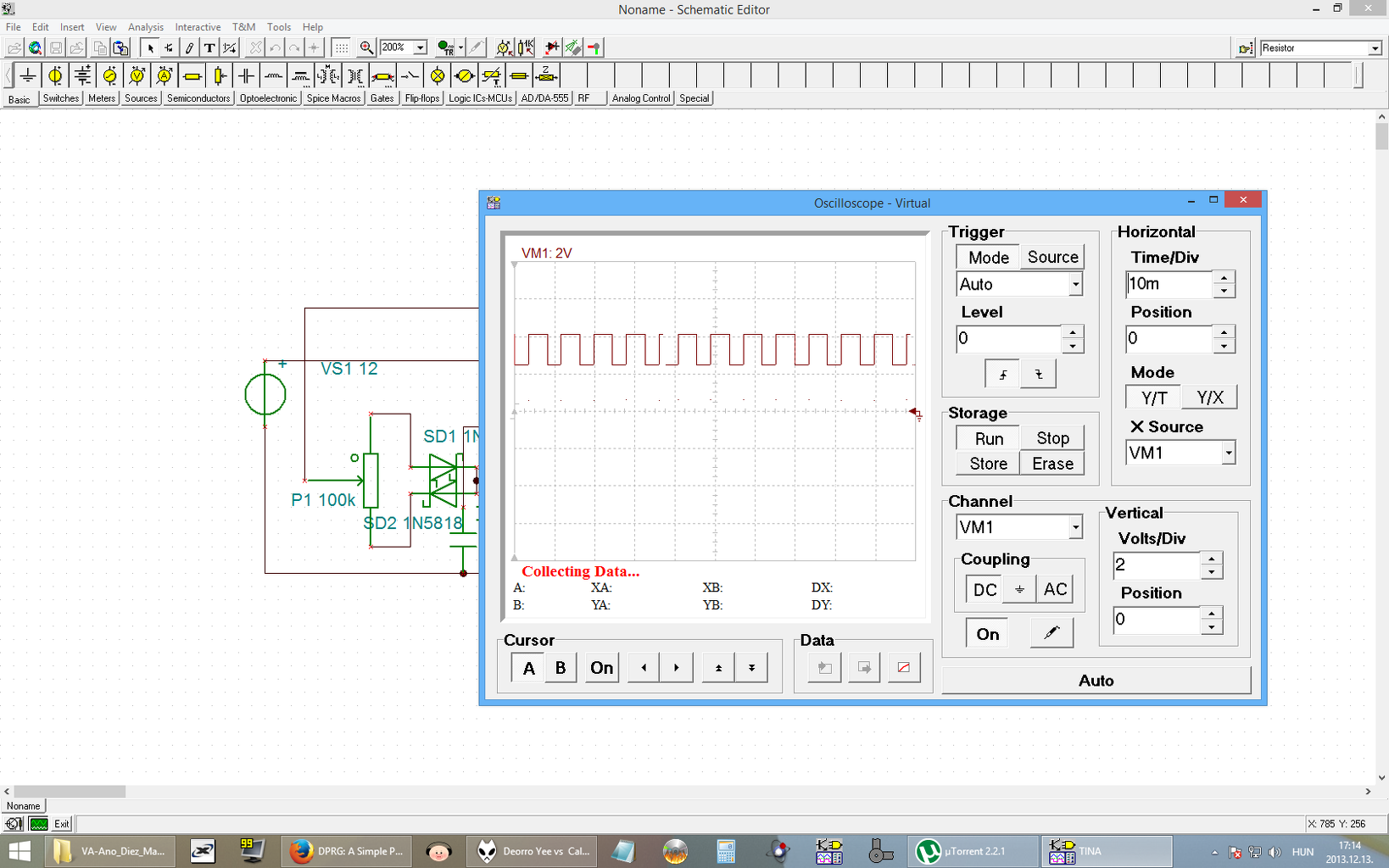Pick the capacitor component from the toolbar

tap(247, 76)
